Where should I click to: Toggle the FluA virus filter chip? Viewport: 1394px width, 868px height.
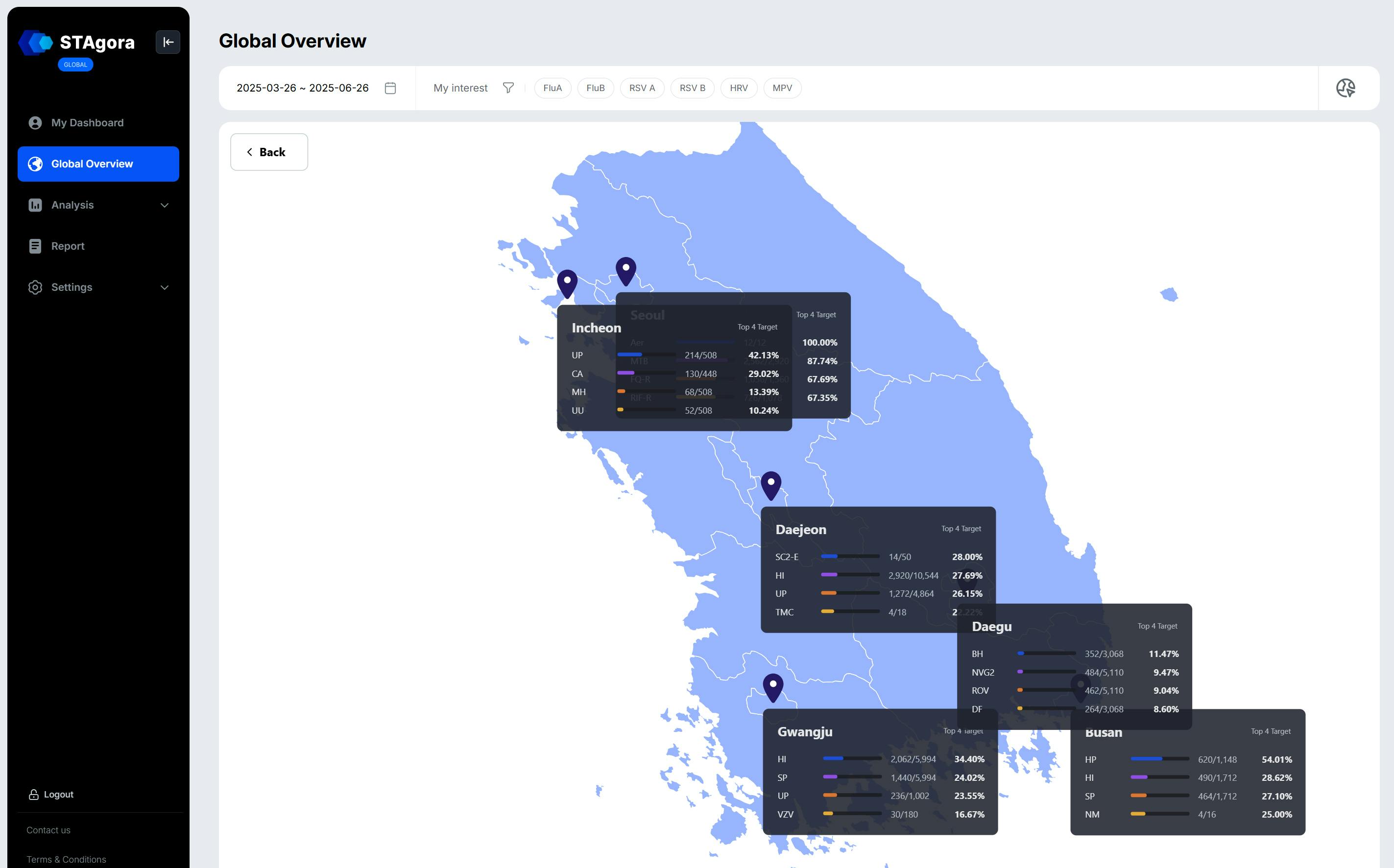click(x=552, y=88)
